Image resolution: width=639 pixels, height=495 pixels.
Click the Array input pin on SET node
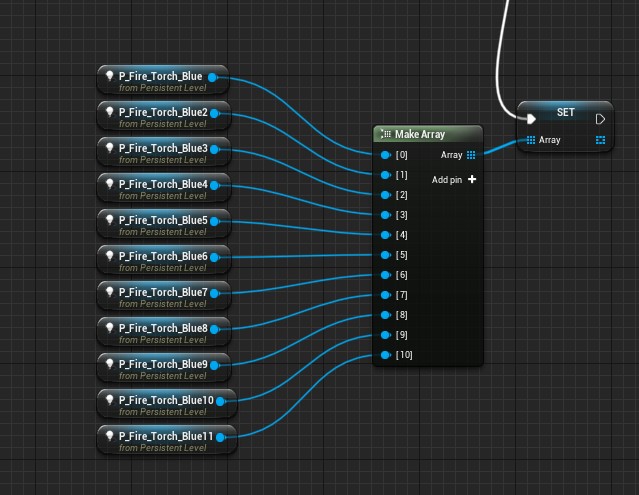click(531, 140)
